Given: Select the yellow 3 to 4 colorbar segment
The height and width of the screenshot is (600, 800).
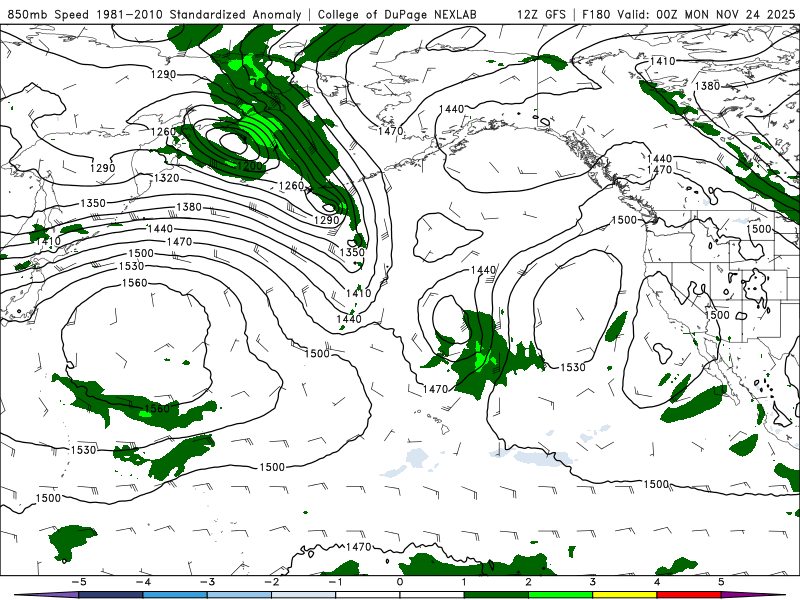Looking at the screenshot, I should [x=624, y=595].
